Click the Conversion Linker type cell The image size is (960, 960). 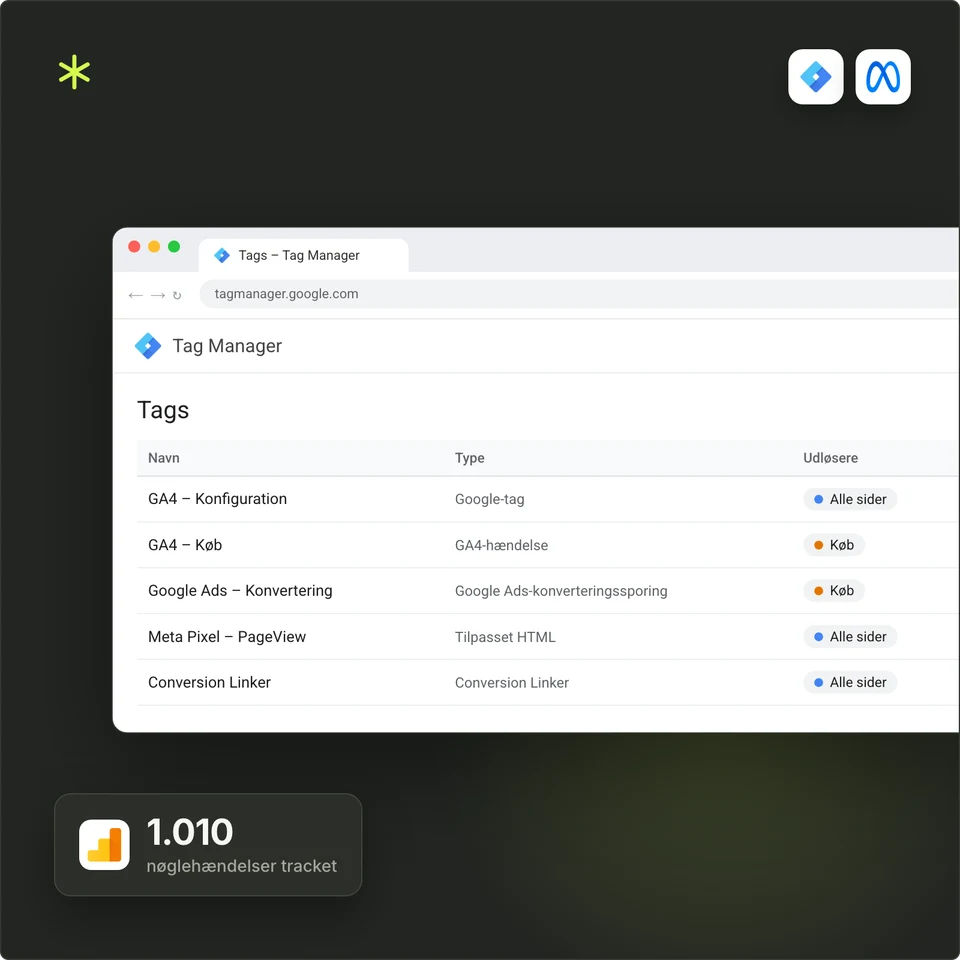point(512,683)
